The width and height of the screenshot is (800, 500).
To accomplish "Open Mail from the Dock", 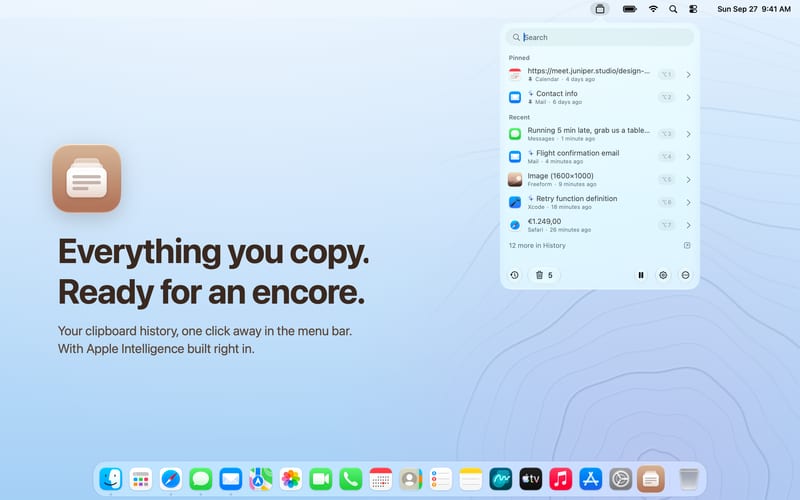I will click(x=231, y=479).
